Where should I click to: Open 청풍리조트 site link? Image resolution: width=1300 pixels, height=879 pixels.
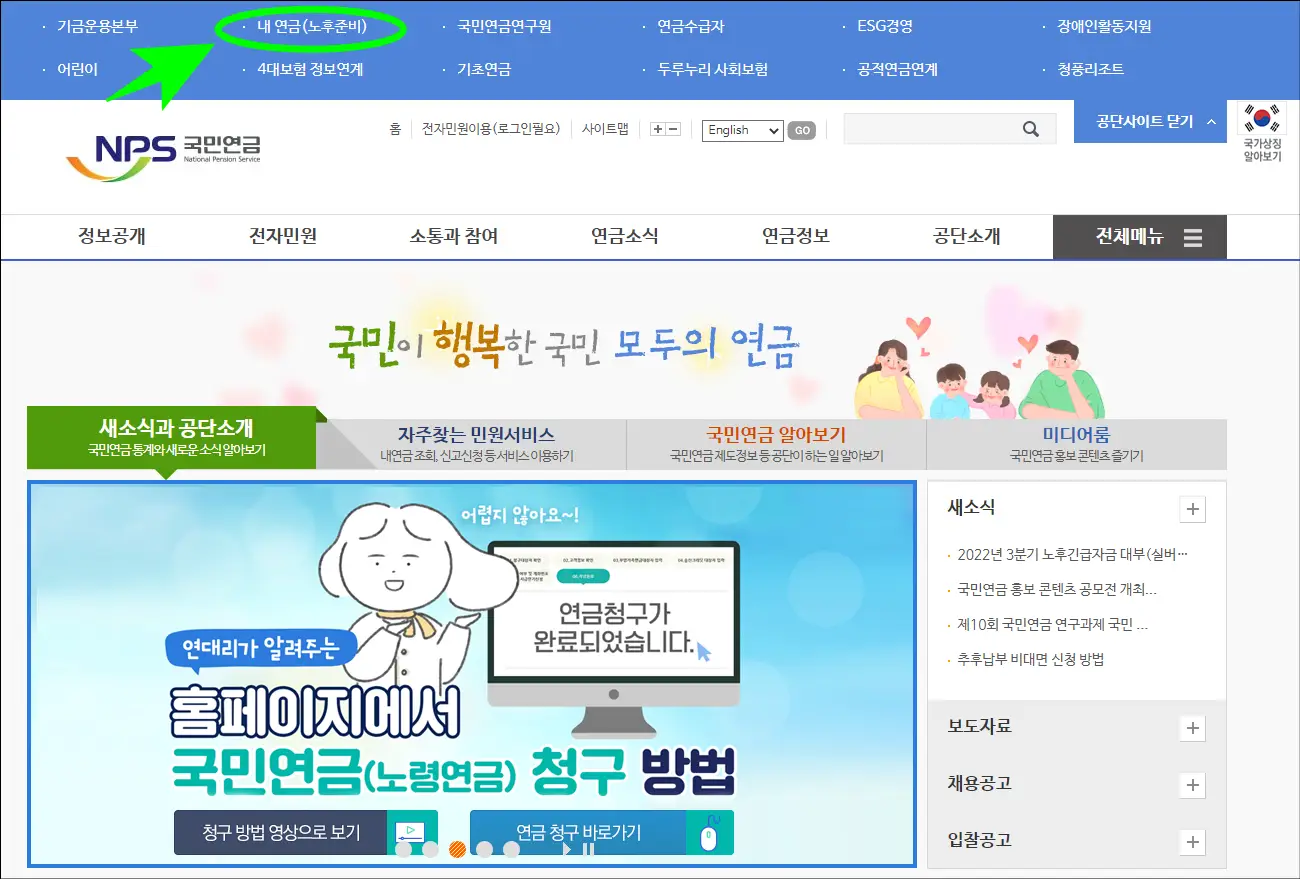tap(1090, 69)
